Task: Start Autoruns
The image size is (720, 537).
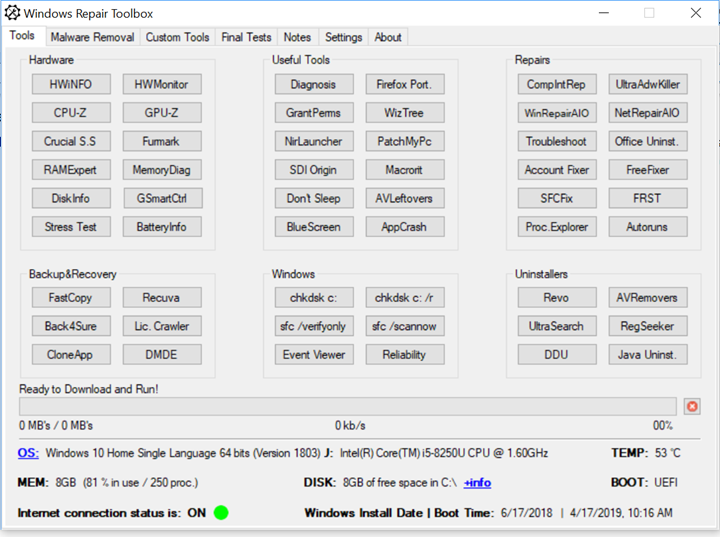Action: (648, 227)
